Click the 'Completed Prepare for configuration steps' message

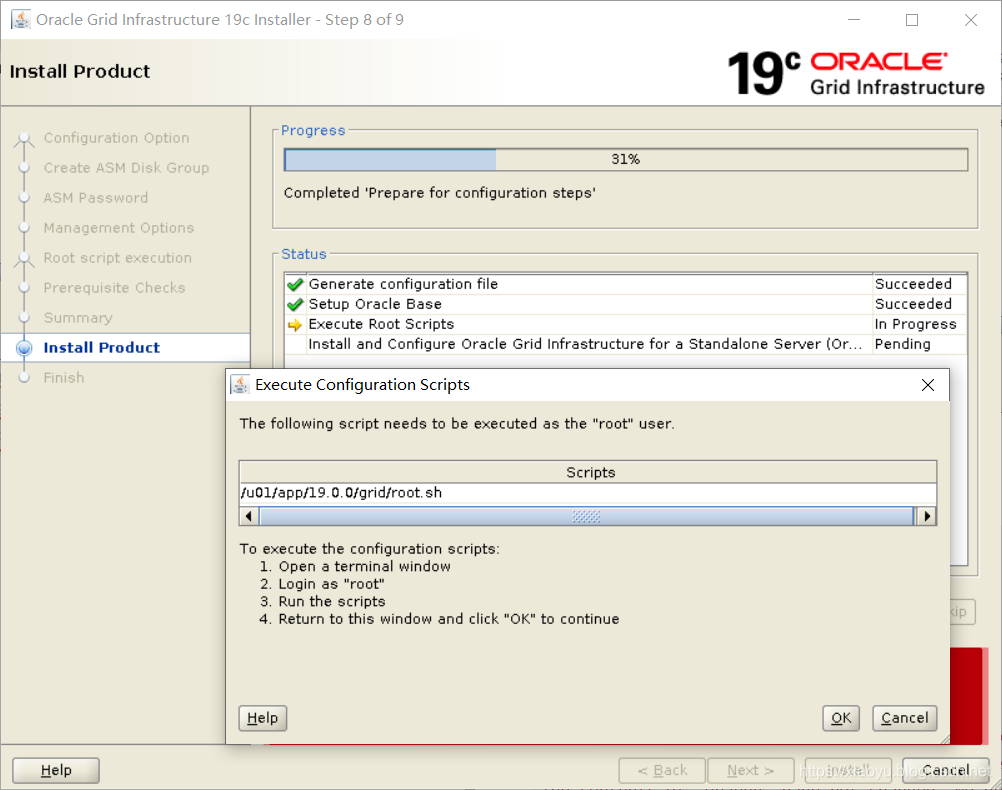(440, 193)
